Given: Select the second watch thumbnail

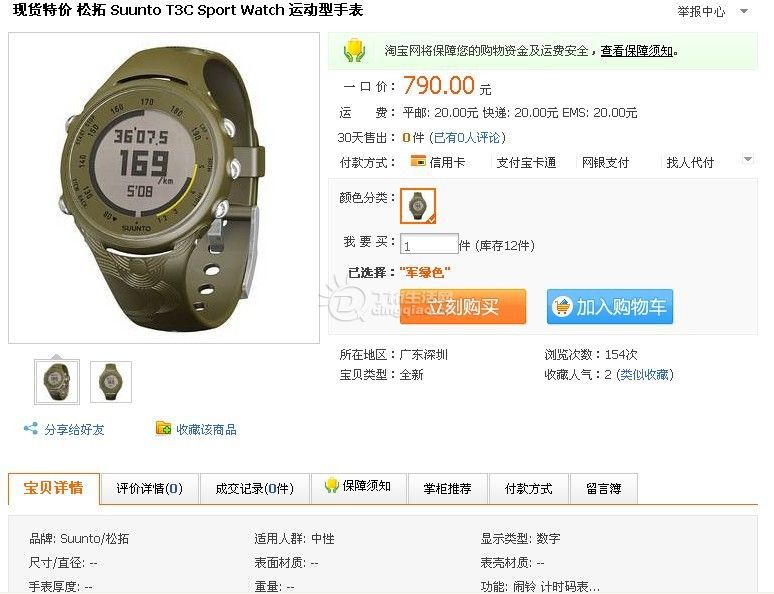Looking at the screenshot, I should pos(111,382).
